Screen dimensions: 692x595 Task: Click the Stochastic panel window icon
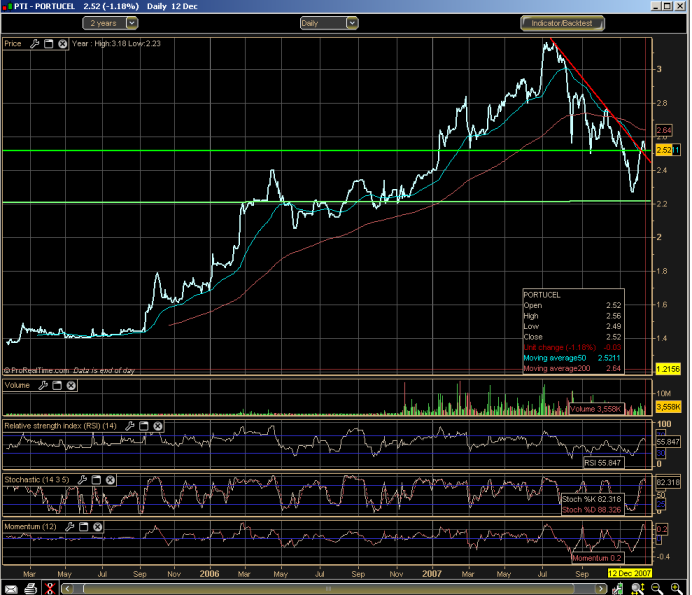(x=98, y=479)
